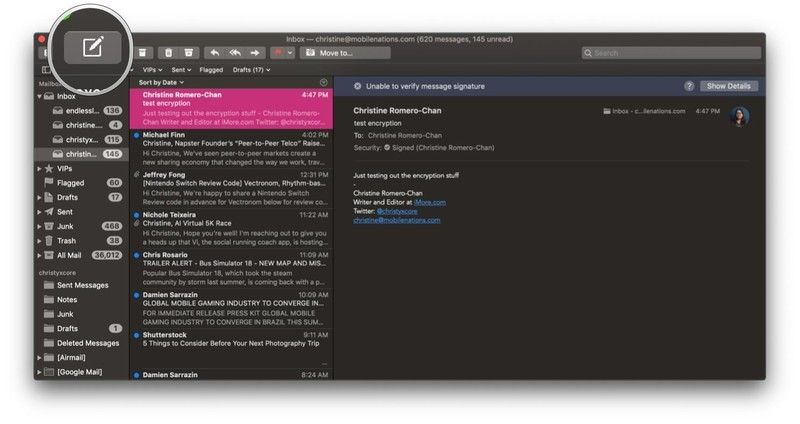
Task: Select the christin… inbox with 145 unread
Action: coord(82,154)
